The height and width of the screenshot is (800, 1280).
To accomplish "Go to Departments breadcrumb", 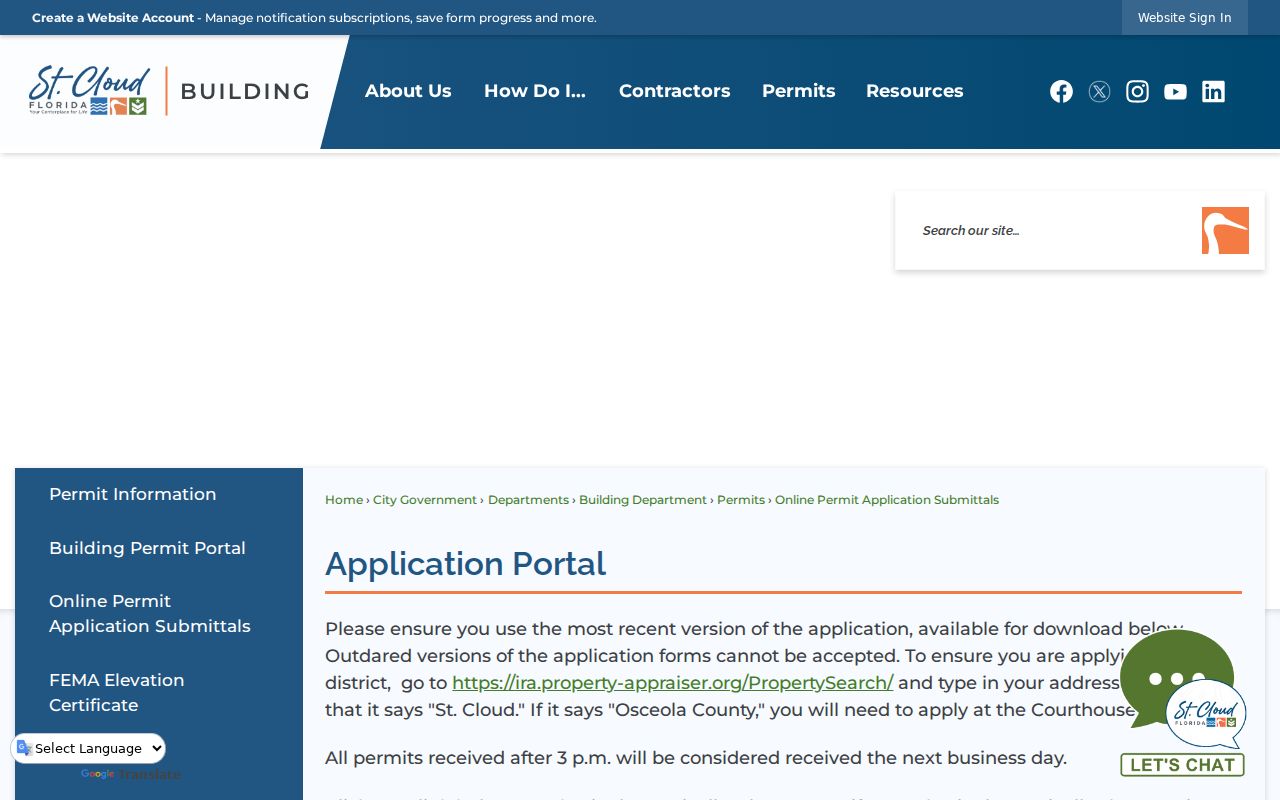I will pyautogui.click(x=528, y=500).
